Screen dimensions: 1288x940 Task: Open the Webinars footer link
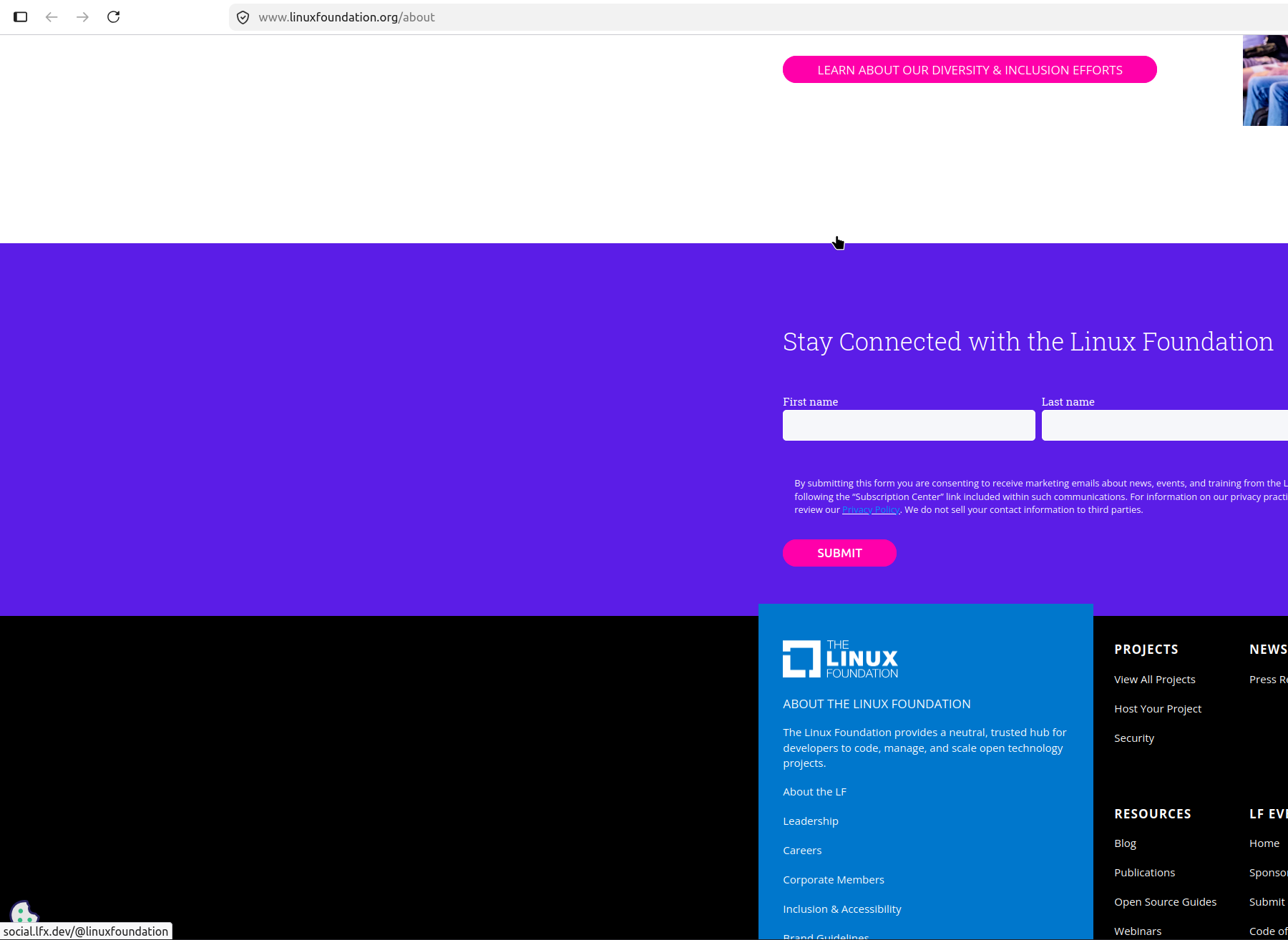[1138, 931]
